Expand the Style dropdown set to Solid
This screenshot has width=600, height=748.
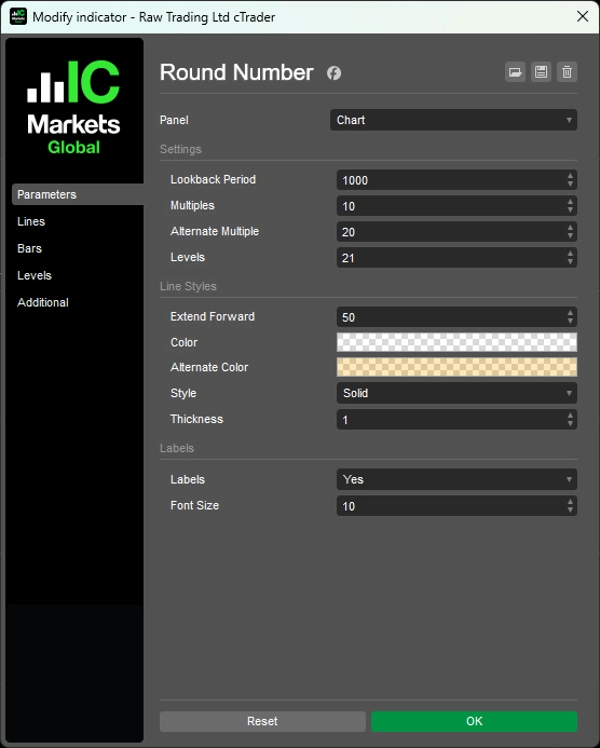point(456,393)
